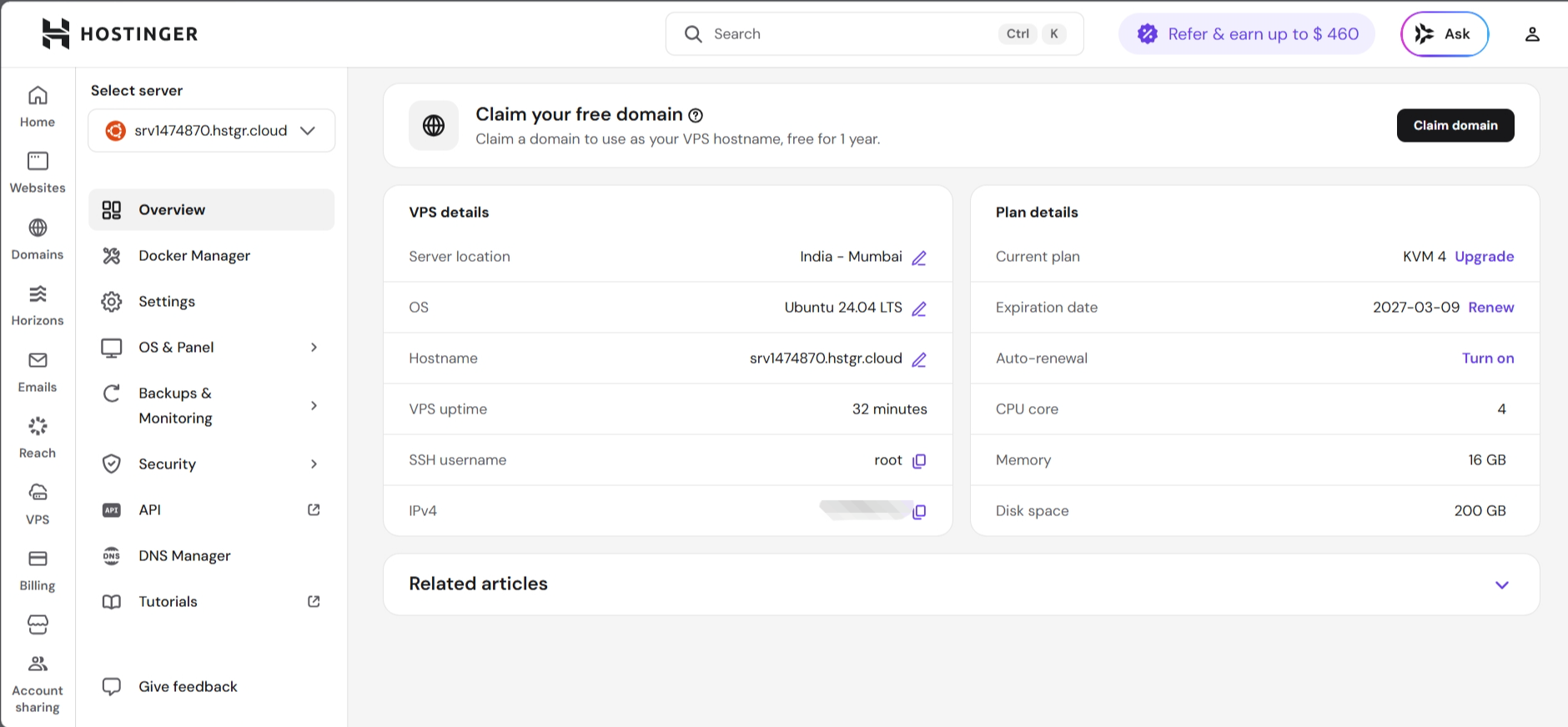The image size is (1568, 727).
Task: Open the server selection dropdown
Action: tap(212, 131)
